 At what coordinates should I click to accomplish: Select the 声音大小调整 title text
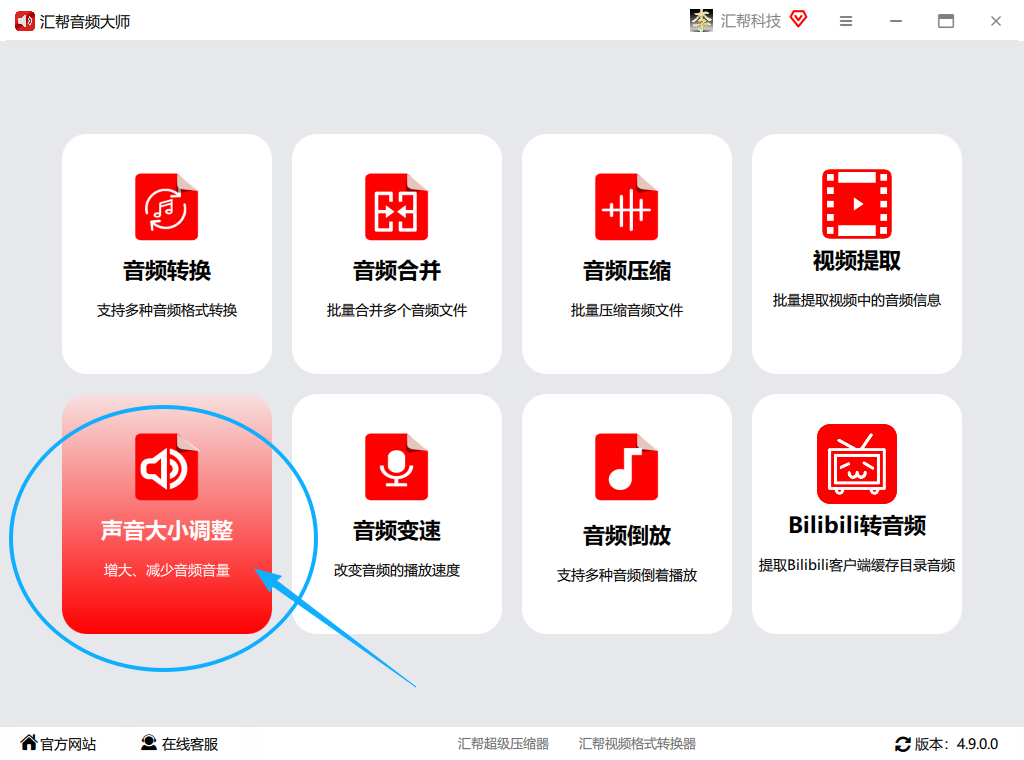tap(167, 530)
